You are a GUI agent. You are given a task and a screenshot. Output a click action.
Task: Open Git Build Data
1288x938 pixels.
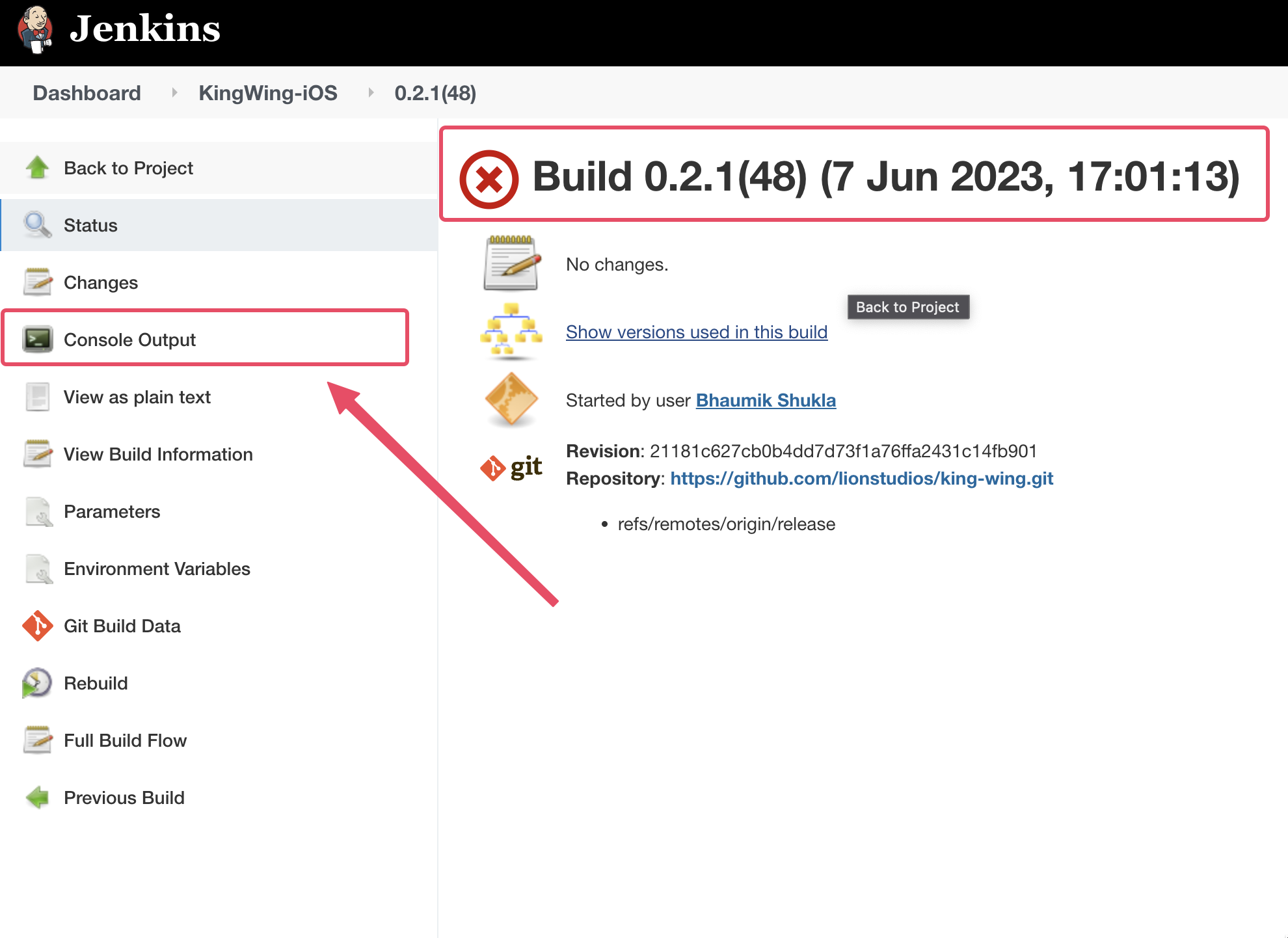[x=122, y=626]
